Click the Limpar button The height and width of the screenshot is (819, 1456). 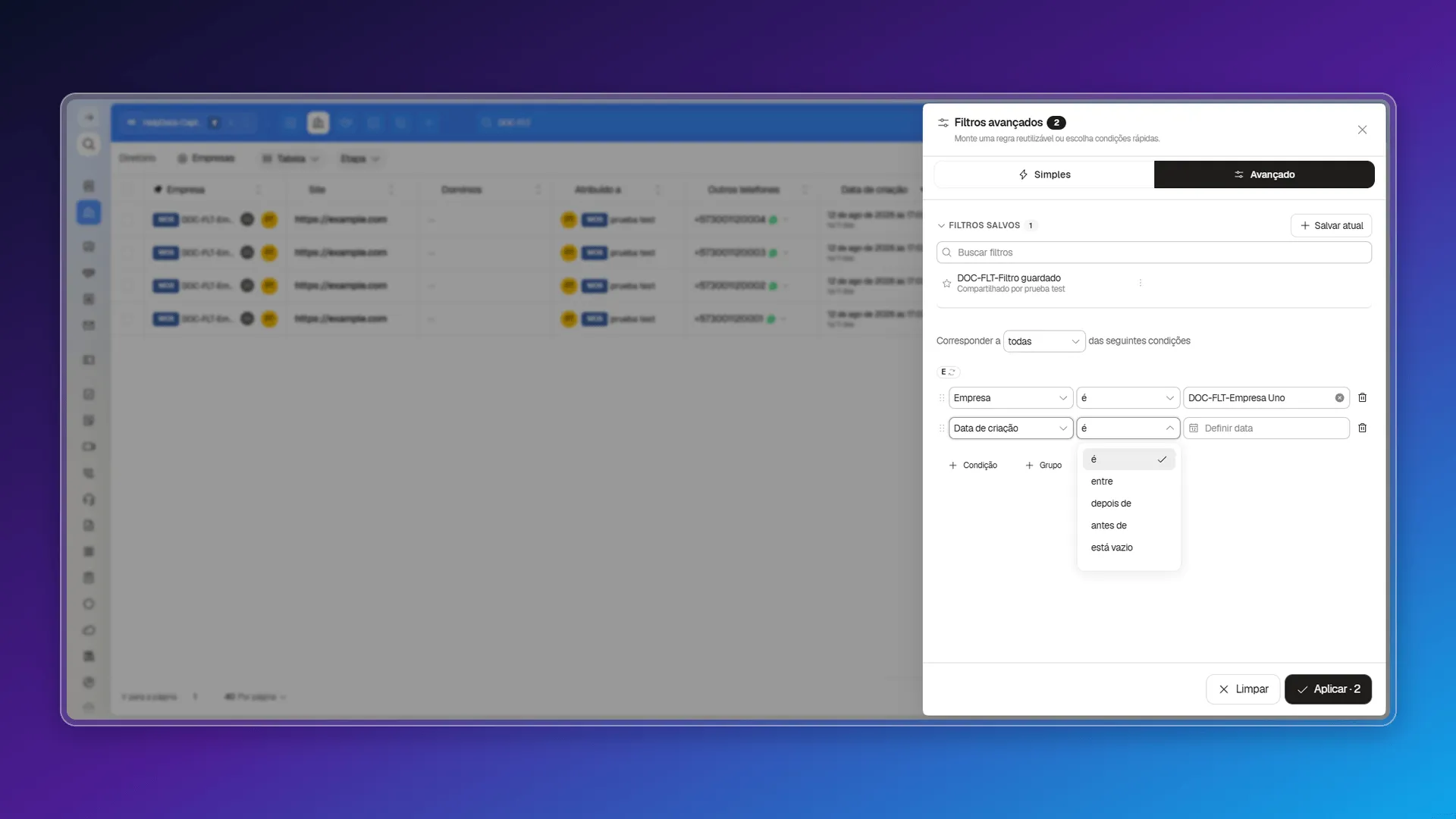(x=1243, y=689)
